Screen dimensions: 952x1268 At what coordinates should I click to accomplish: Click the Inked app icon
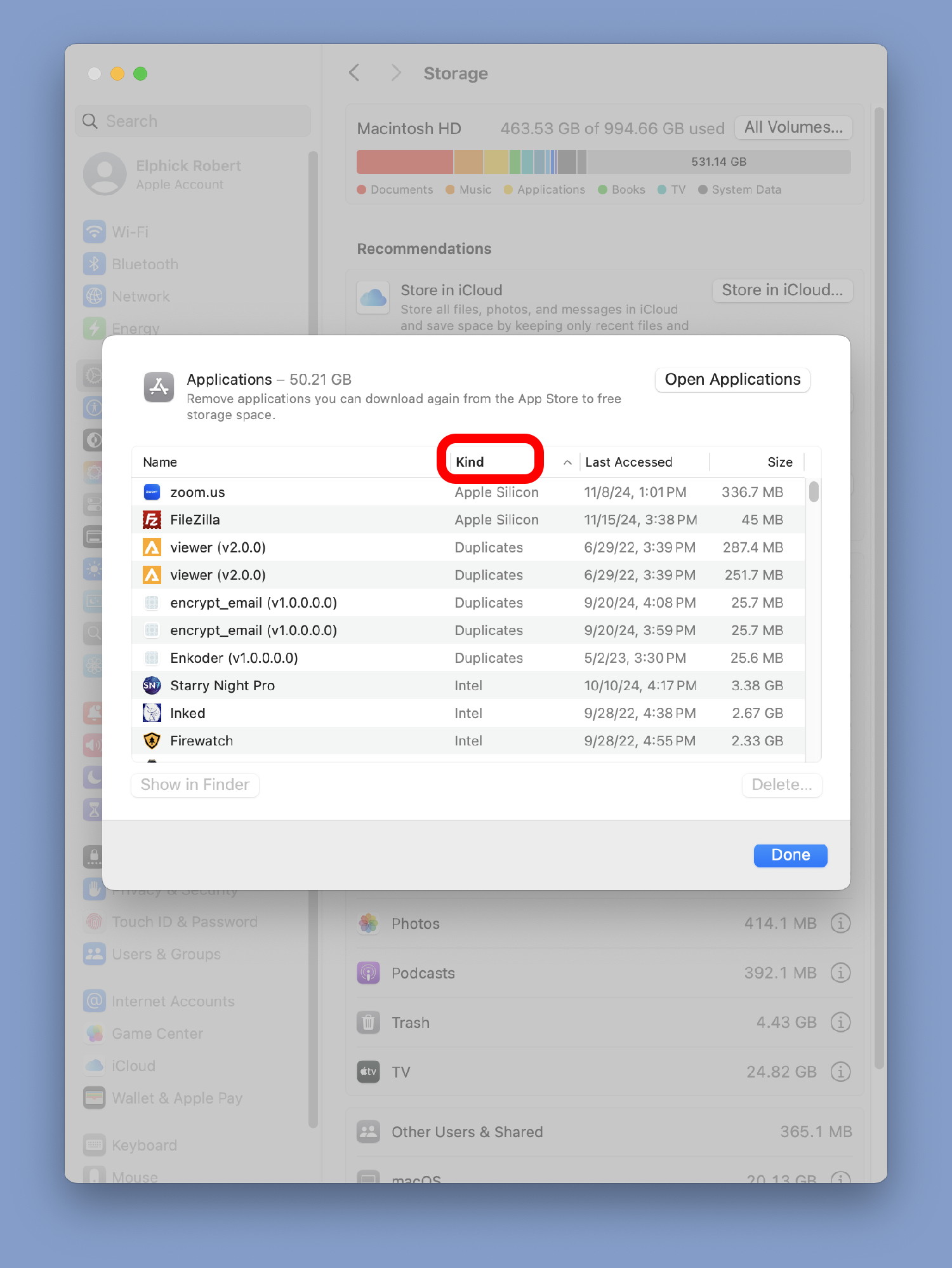pos(152,713)
